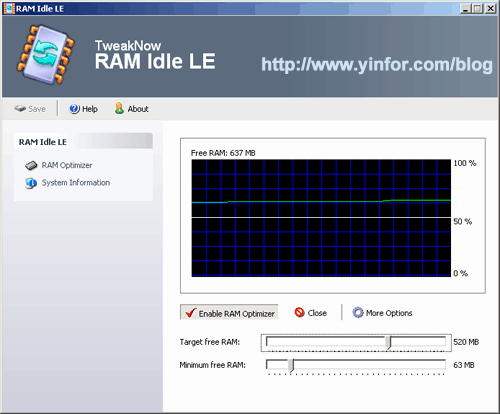Click the Free RAM usage graph
500x414 pixels.
[321, 218]
